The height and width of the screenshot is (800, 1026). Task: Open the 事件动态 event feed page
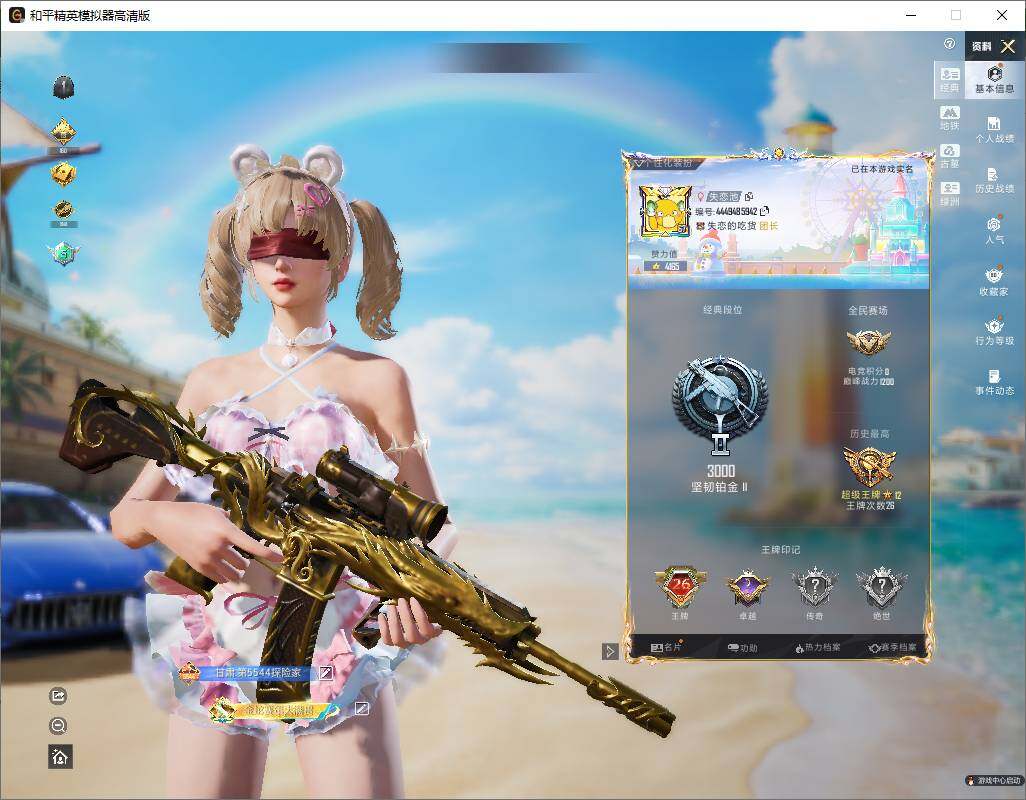coord(994,382)
